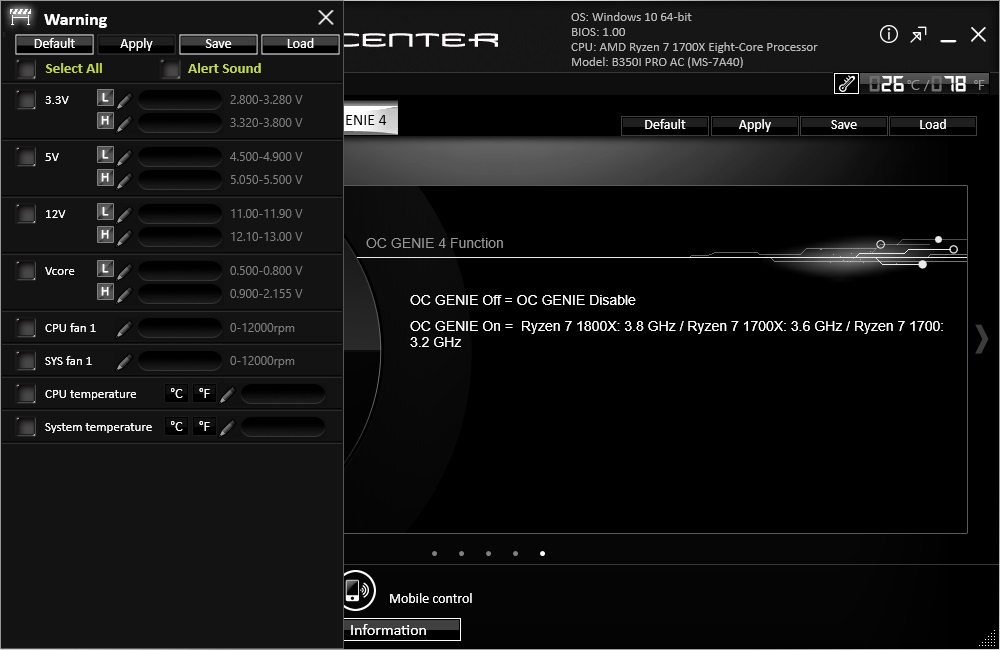Click the 3.3V high limit input field
This screenshot has width=1000, height=650.
180,123
